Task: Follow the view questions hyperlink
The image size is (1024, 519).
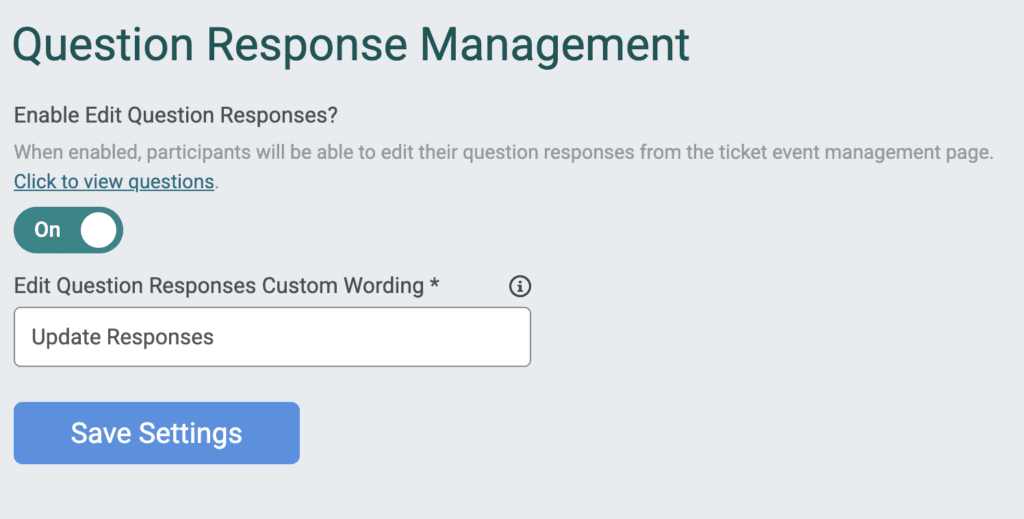Action: (x=114, y=181)
